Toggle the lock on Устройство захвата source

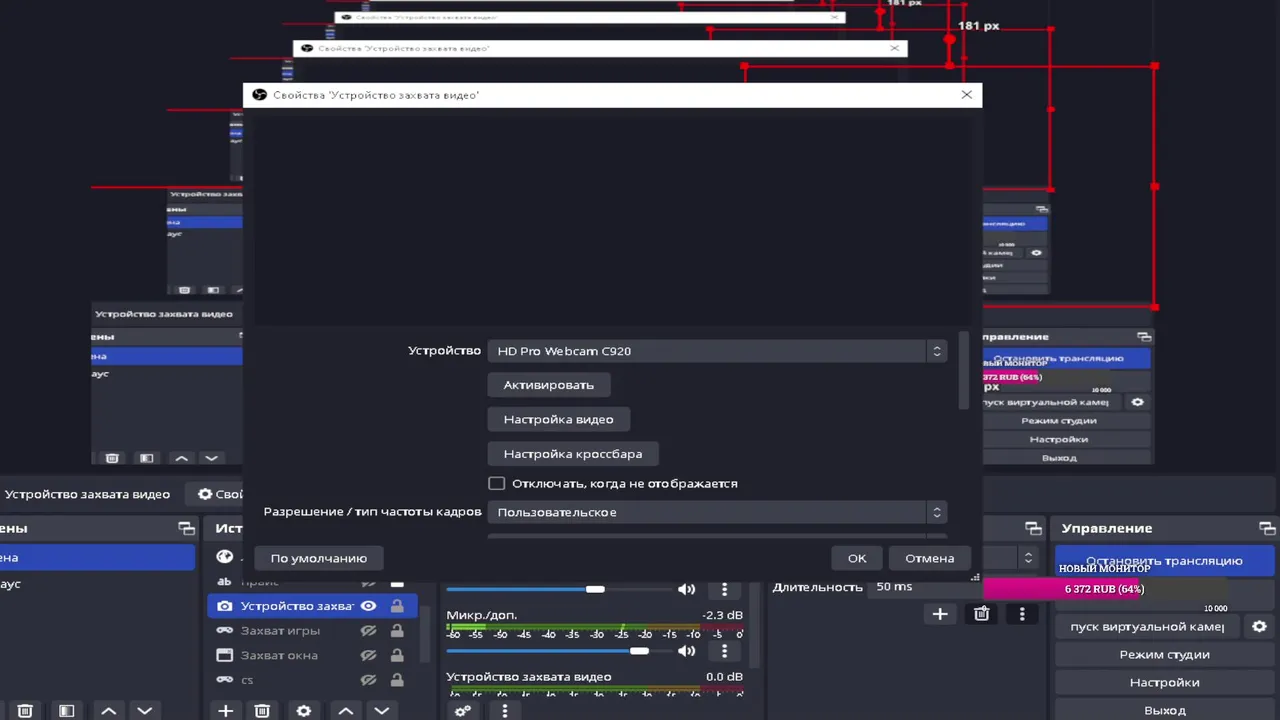pyautogui.click(x=397, y=606)
